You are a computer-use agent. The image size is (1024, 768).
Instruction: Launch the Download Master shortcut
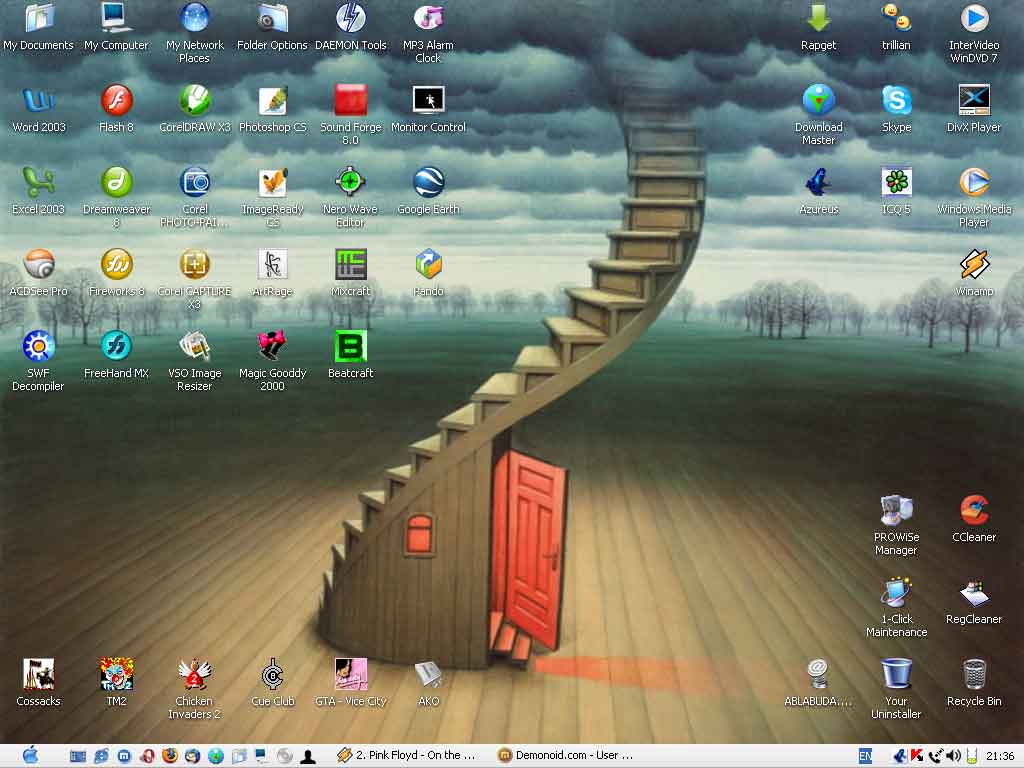818,100
